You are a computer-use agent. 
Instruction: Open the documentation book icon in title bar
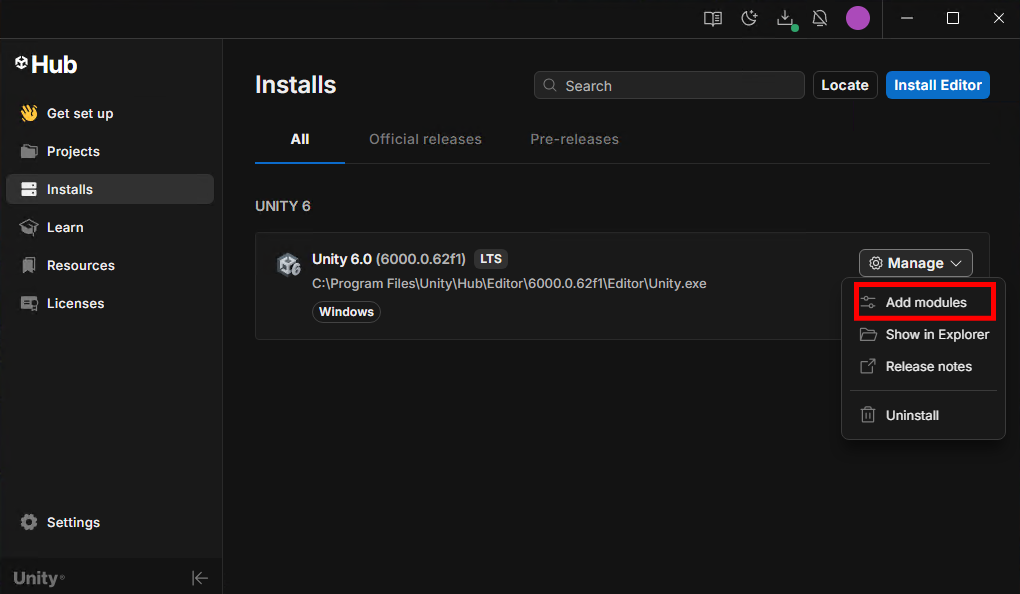tap(713, 18)
